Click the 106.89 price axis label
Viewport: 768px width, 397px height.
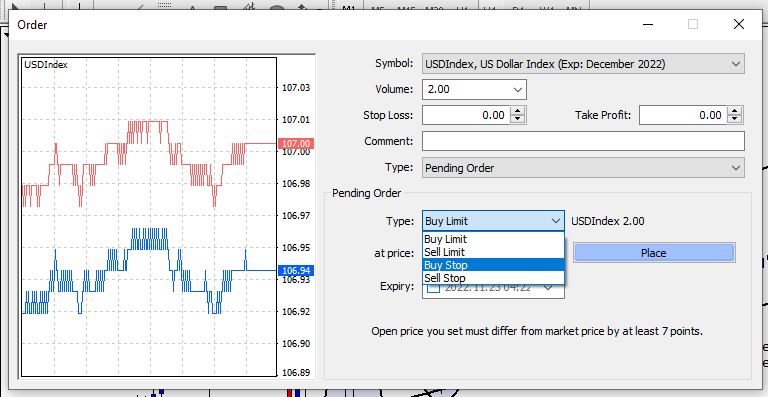point(296,373)
